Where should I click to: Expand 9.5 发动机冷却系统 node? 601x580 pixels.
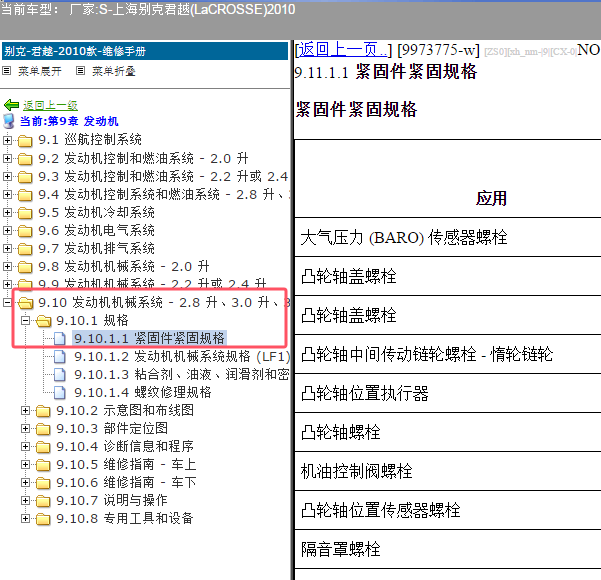click(7, 212)
